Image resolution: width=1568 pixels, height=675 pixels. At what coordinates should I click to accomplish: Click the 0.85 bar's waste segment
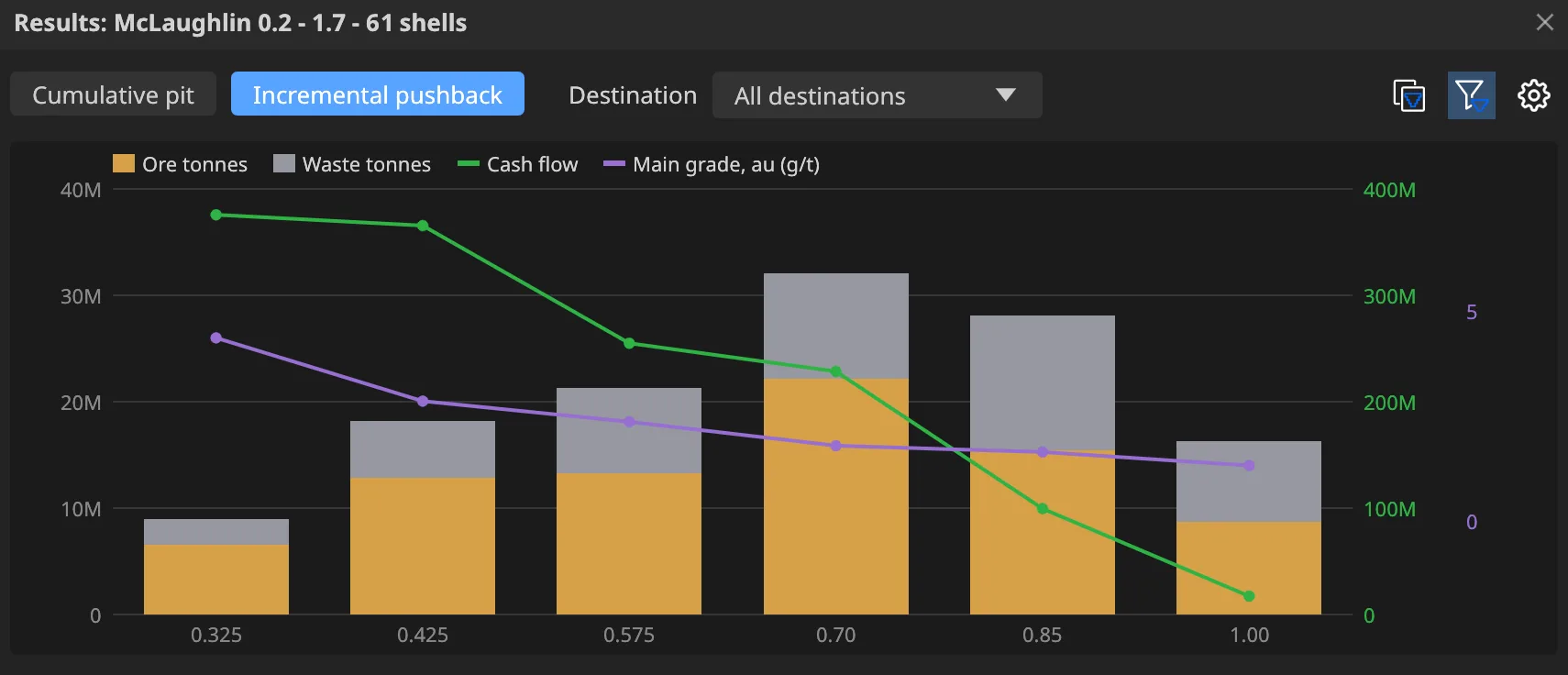(1042, 382)
